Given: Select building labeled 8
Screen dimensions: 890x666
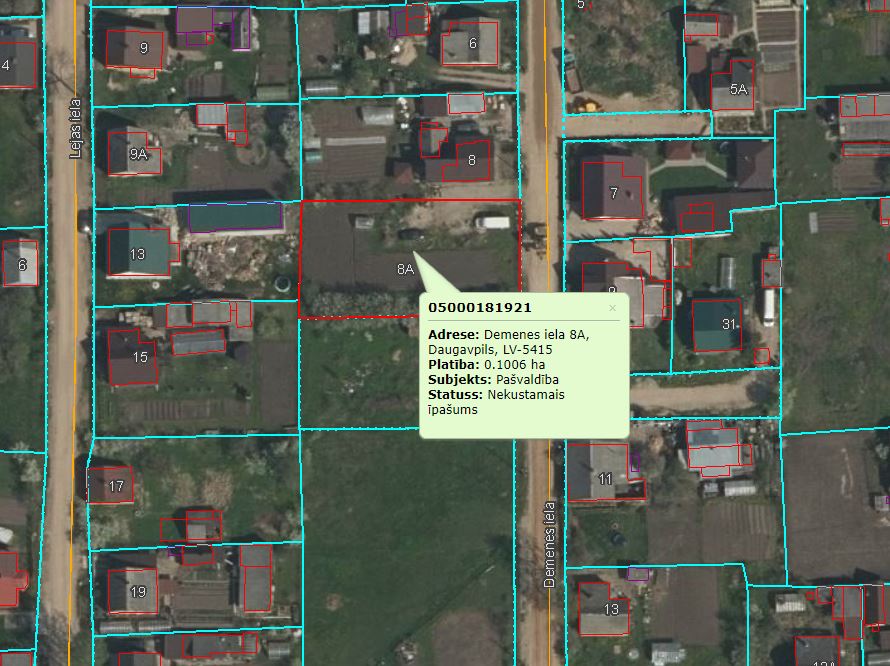Looking at the screenshot, I should coord(467,161).
